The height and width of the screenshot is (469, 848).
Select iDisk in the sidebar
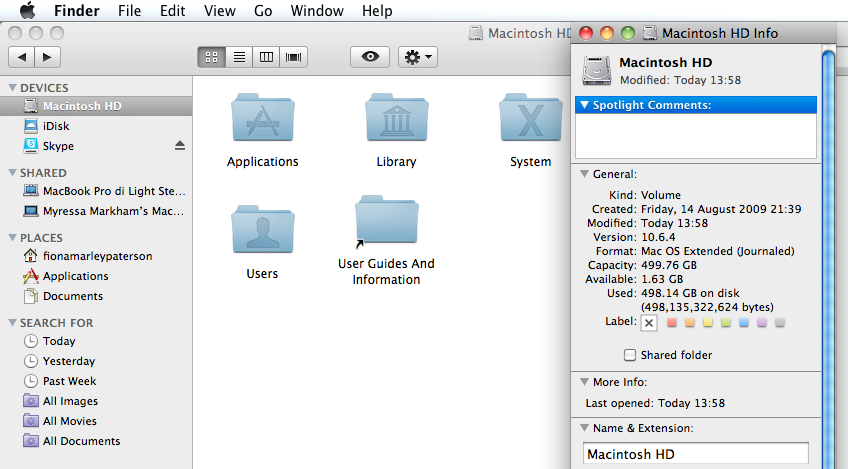point(56,126)
